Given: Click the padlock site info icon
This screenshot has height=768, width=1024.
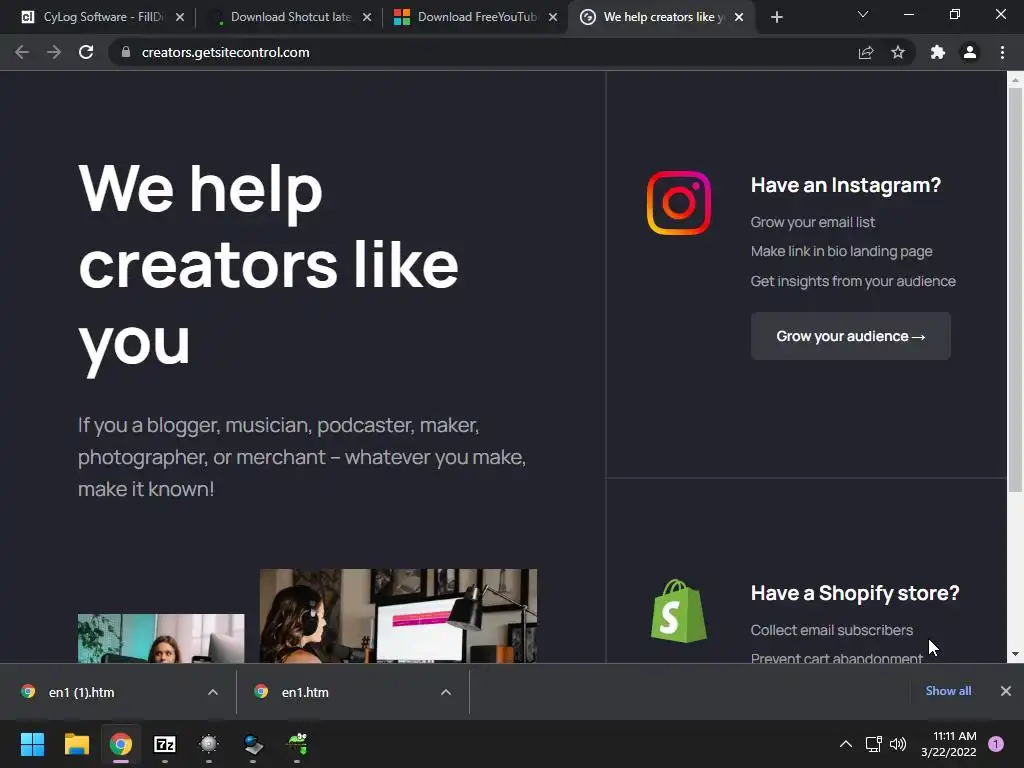Looking at the screenshot, I should click(126, 52).
